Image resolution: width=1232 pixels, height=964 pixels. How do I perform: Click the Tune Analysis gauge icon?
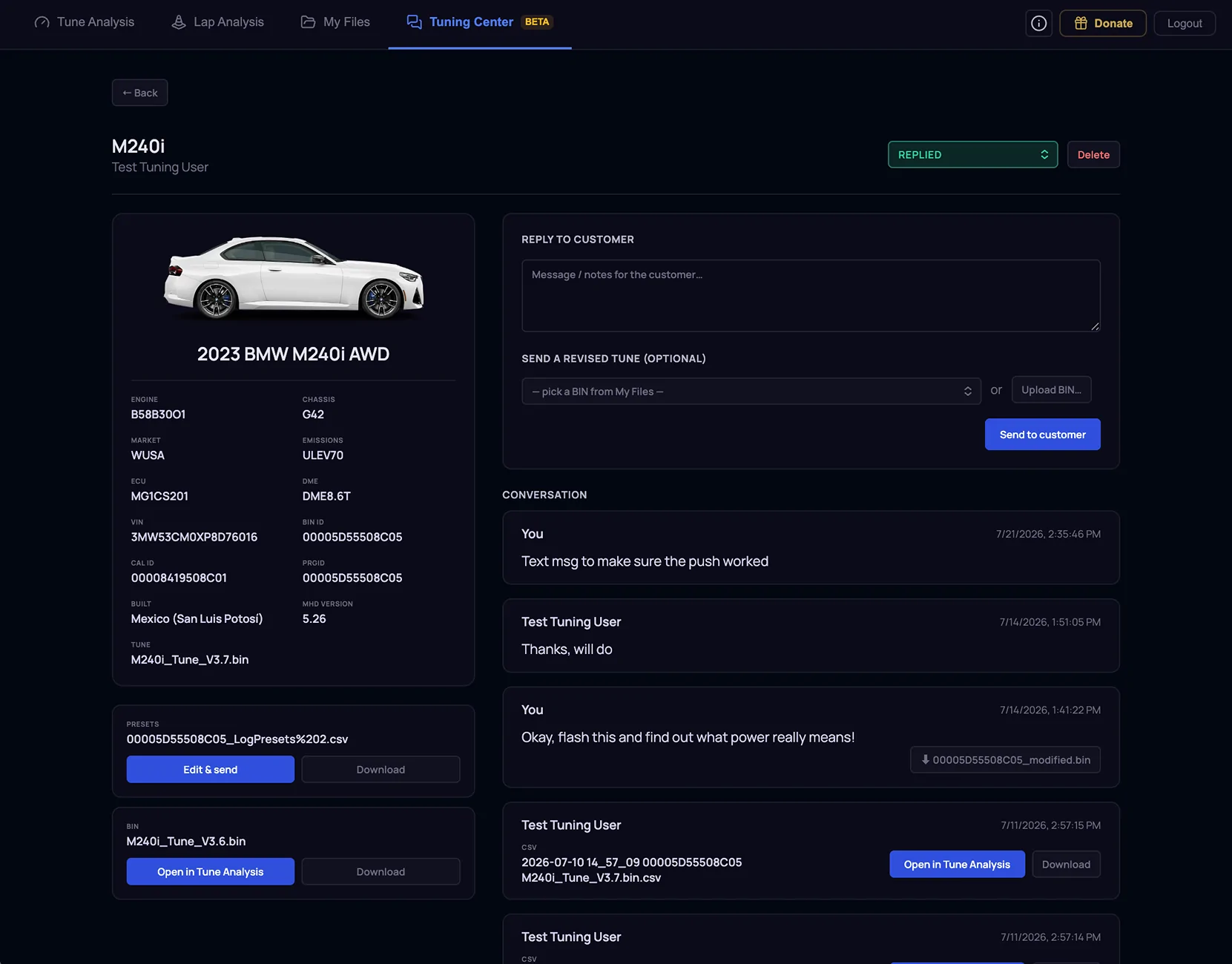(x=42, y=22)
